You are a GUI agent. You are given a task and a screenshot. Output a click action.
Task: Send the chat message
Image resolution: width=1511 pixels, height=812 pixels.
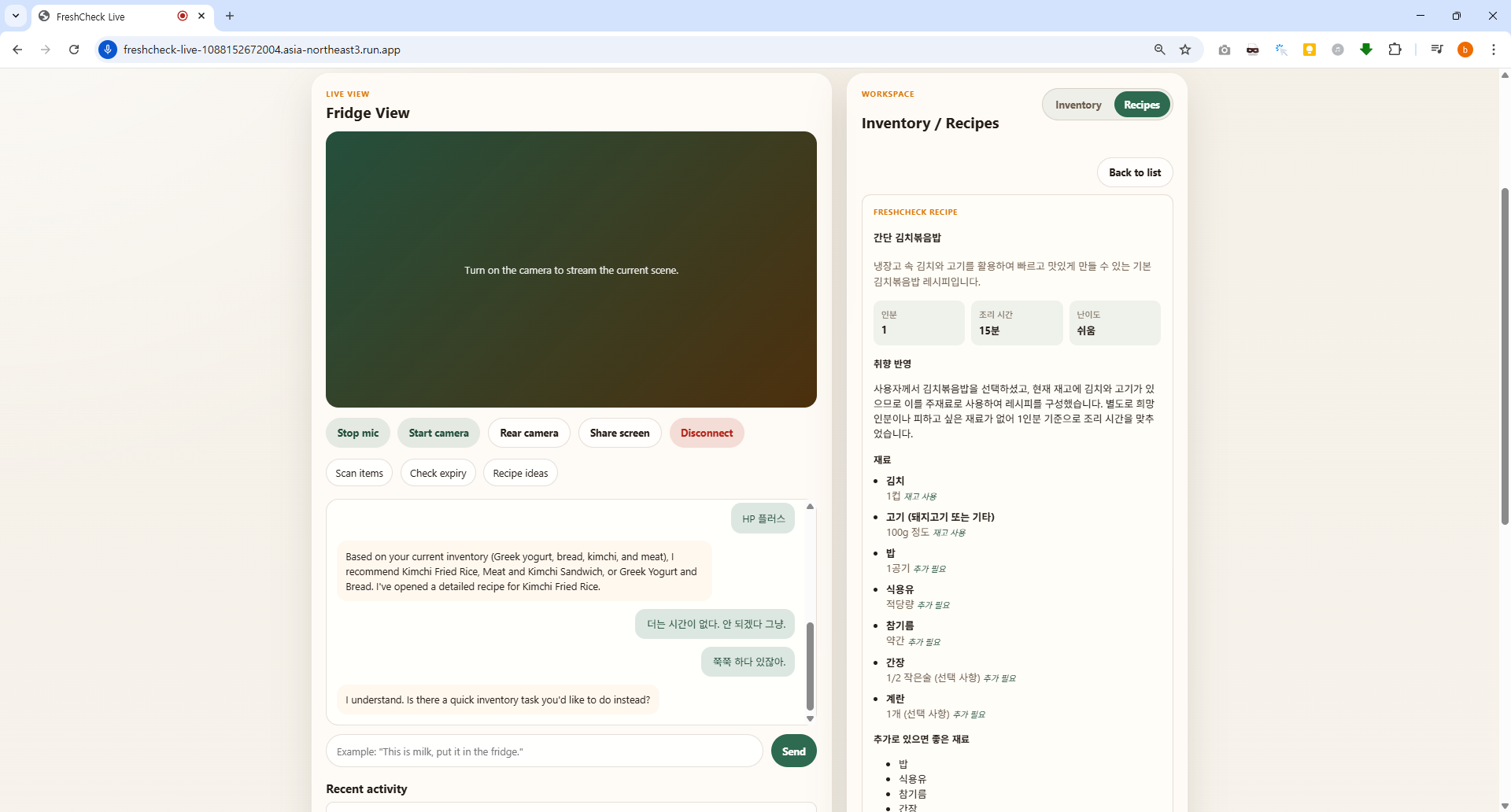click(793, 751)
